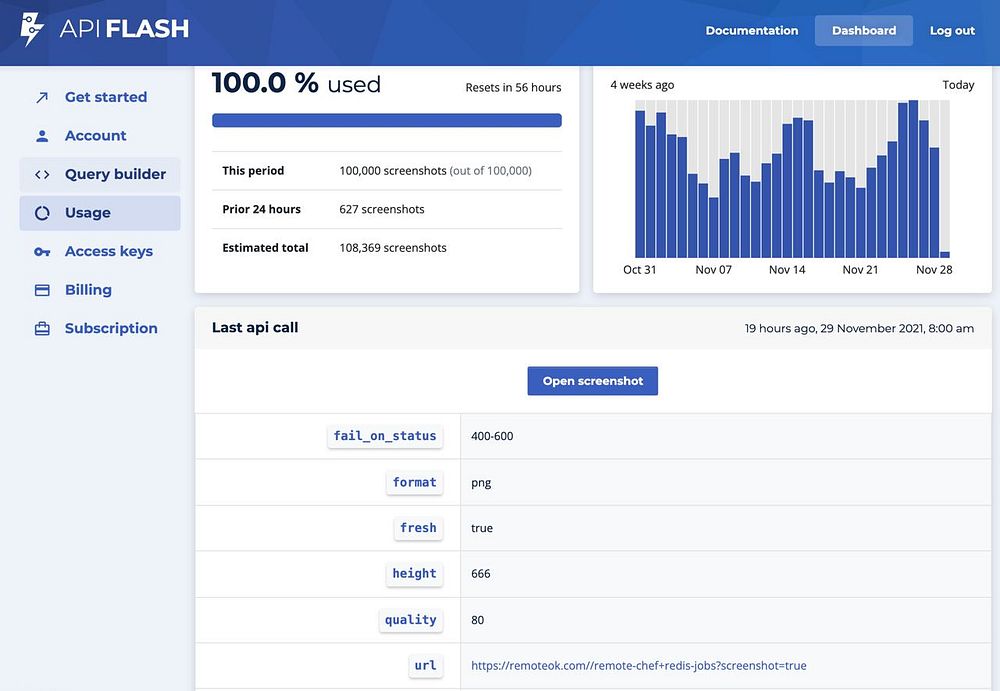Click the Billing credit card icon
1000x691 pixels.
pos(42,290)
